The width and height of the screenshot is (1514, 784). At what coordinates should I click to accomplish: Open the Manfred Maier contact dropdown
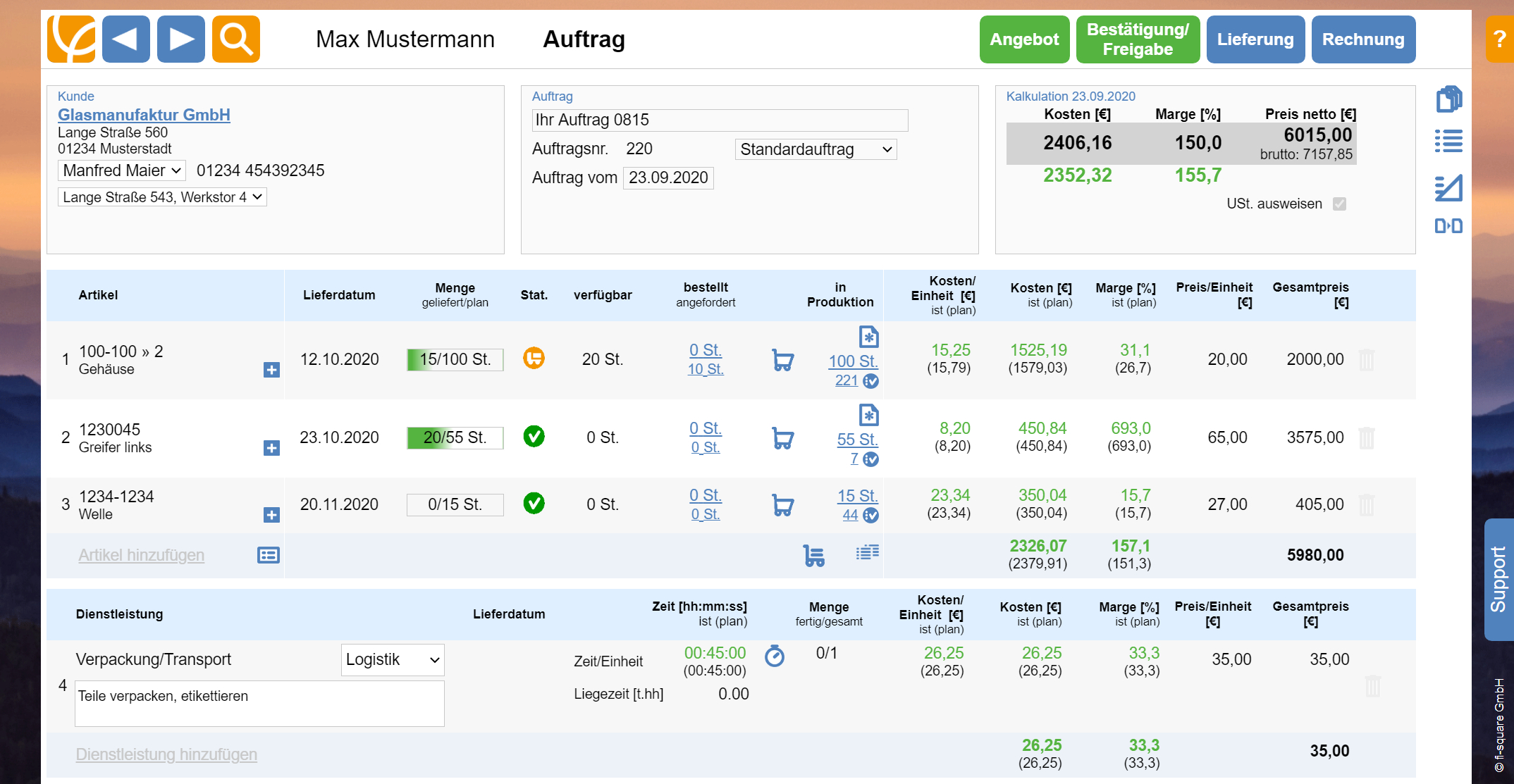tap(122, 170)
